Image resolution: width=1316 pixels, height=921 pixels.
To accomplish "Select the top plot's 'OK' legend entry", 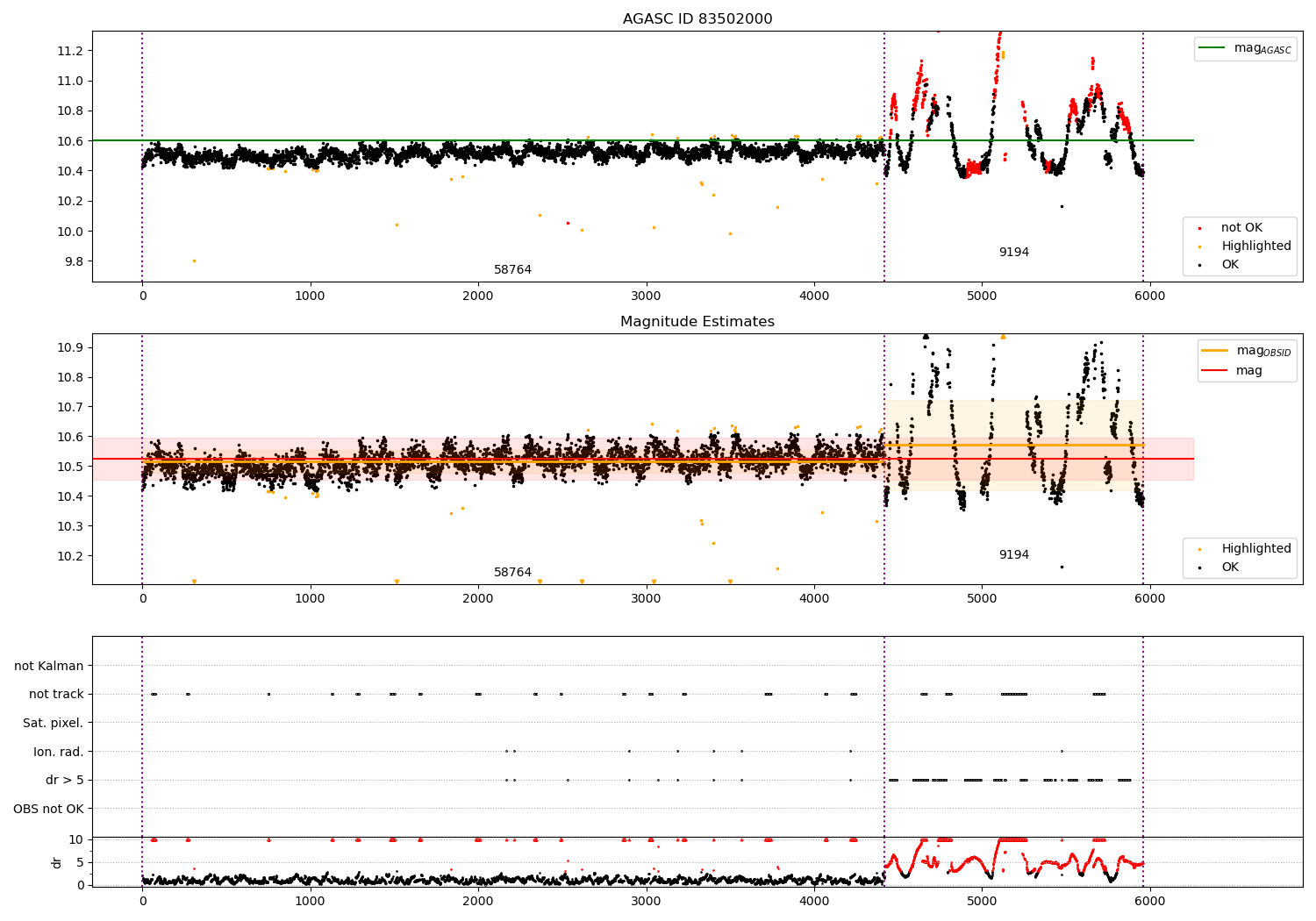I will point(1230,264).
